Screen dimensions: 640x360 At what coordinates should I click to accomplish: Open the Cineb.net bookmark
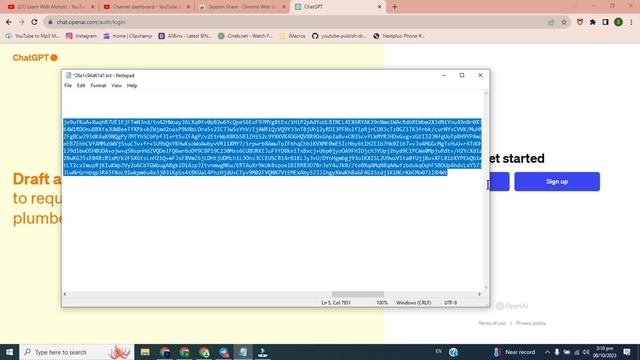coord(245,36)
